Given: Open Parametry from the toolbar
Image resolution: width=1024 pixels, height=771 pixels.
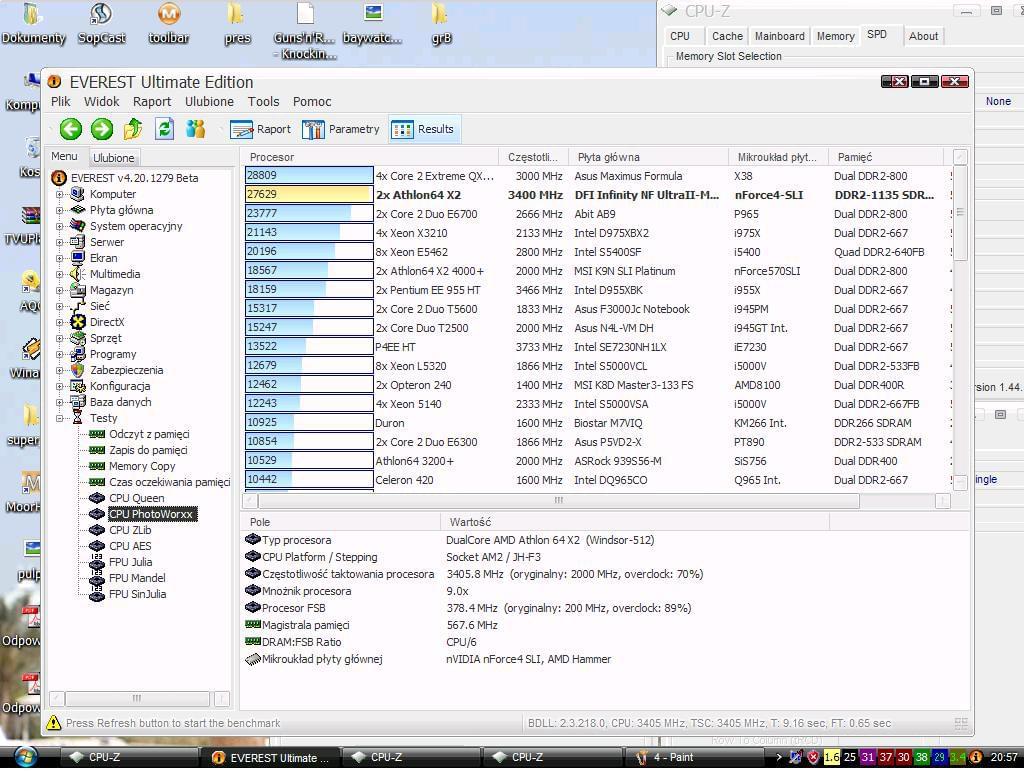Looking at the screenshot, I should point(340,129).
